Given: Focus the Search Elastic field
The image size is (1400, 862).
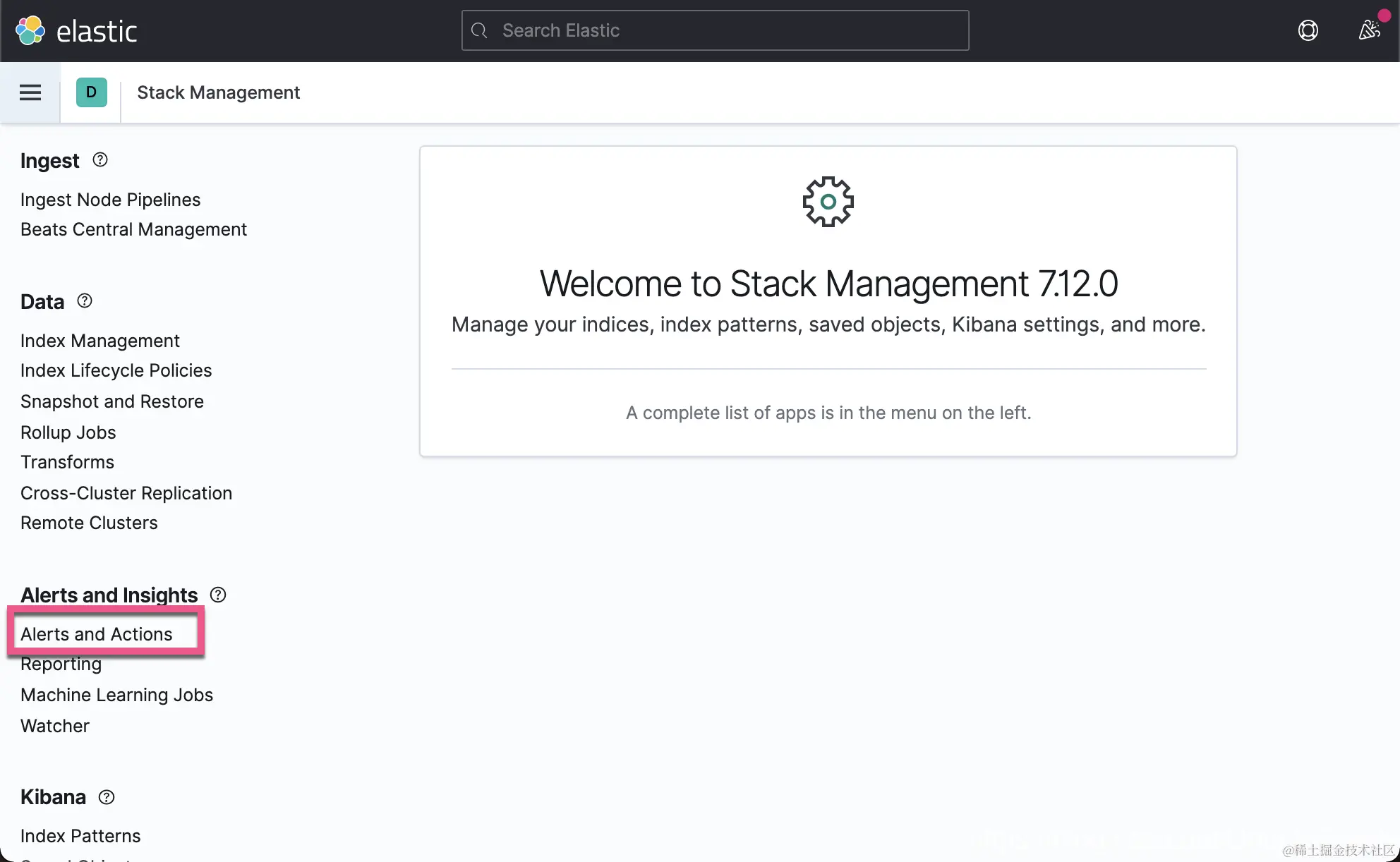Looking at the screenshot, I should pos(715,30).
